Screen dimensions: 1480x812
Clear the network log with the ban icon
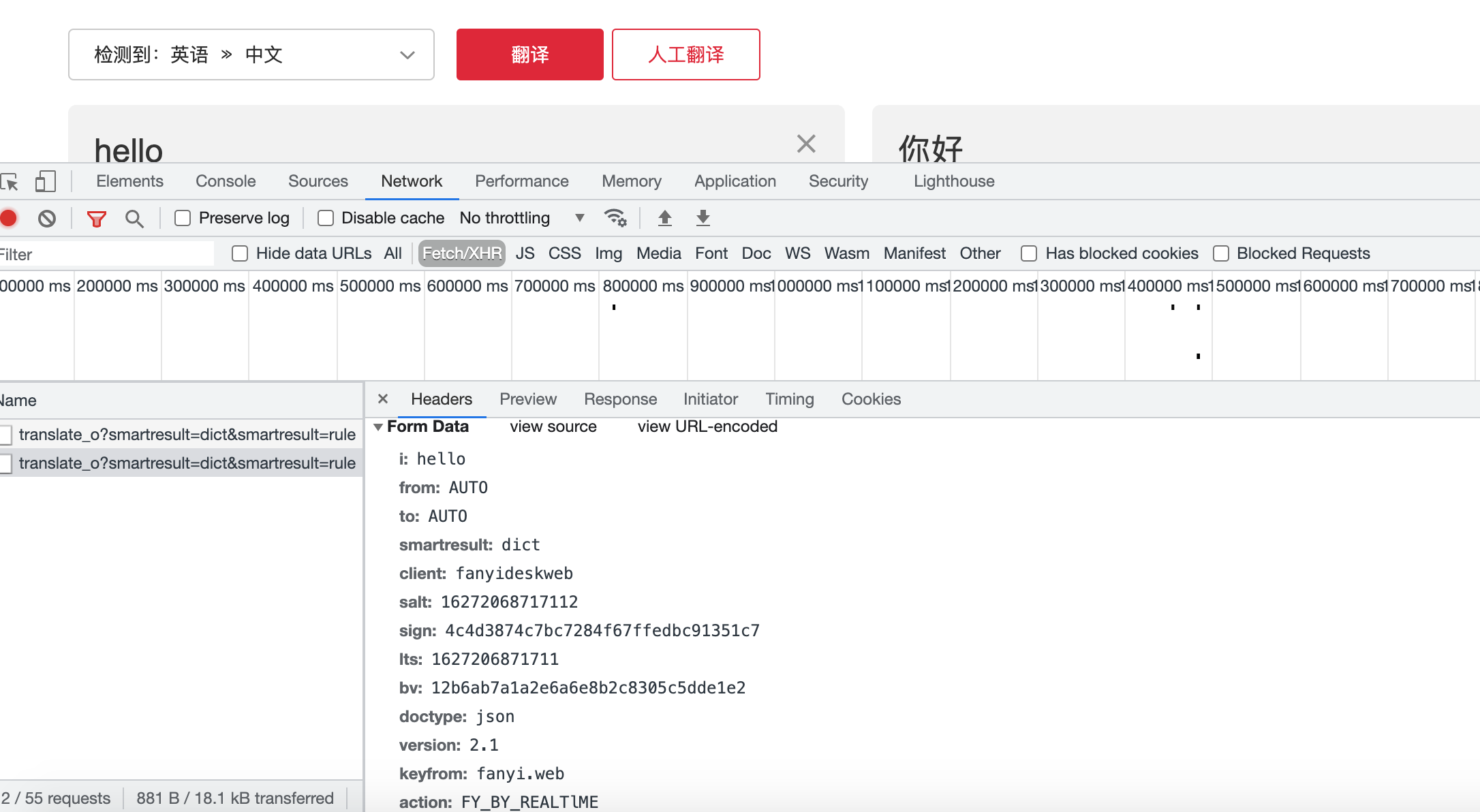point(47,218)
